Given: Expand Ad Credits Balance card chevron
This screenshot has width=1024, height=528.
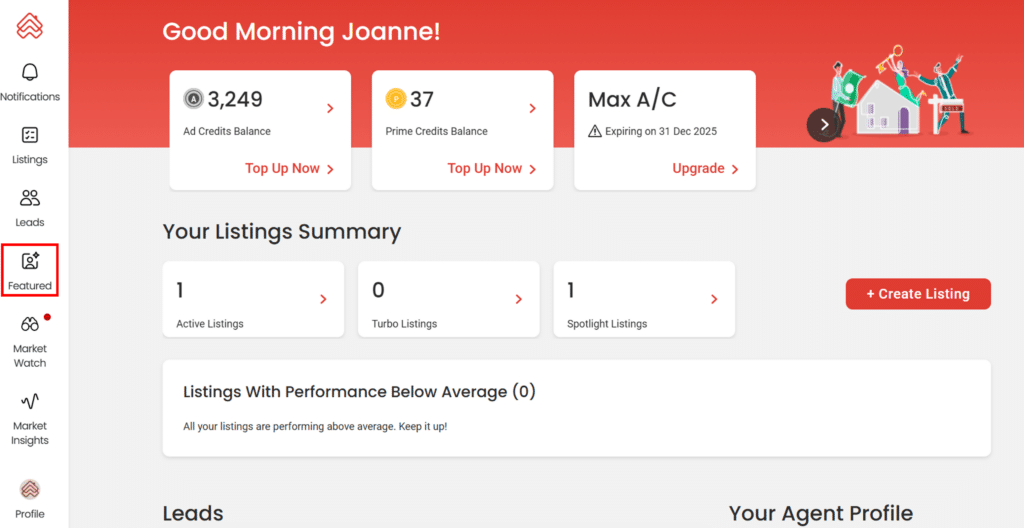Looking at the screenshot, I should coord(330,108).
